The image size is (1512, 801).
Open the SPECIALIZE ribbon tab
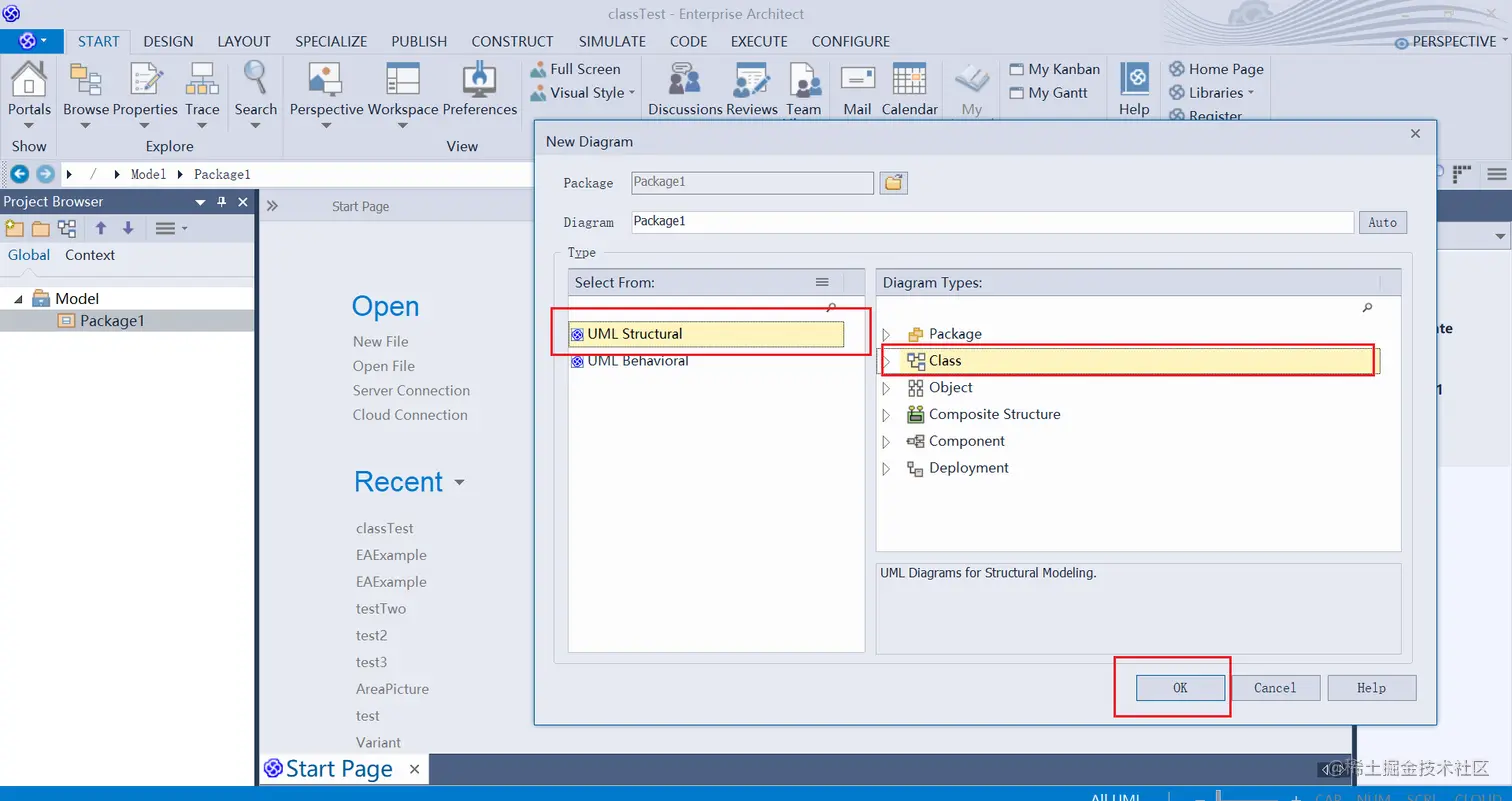pyautogui.click(x=331, y=42)
